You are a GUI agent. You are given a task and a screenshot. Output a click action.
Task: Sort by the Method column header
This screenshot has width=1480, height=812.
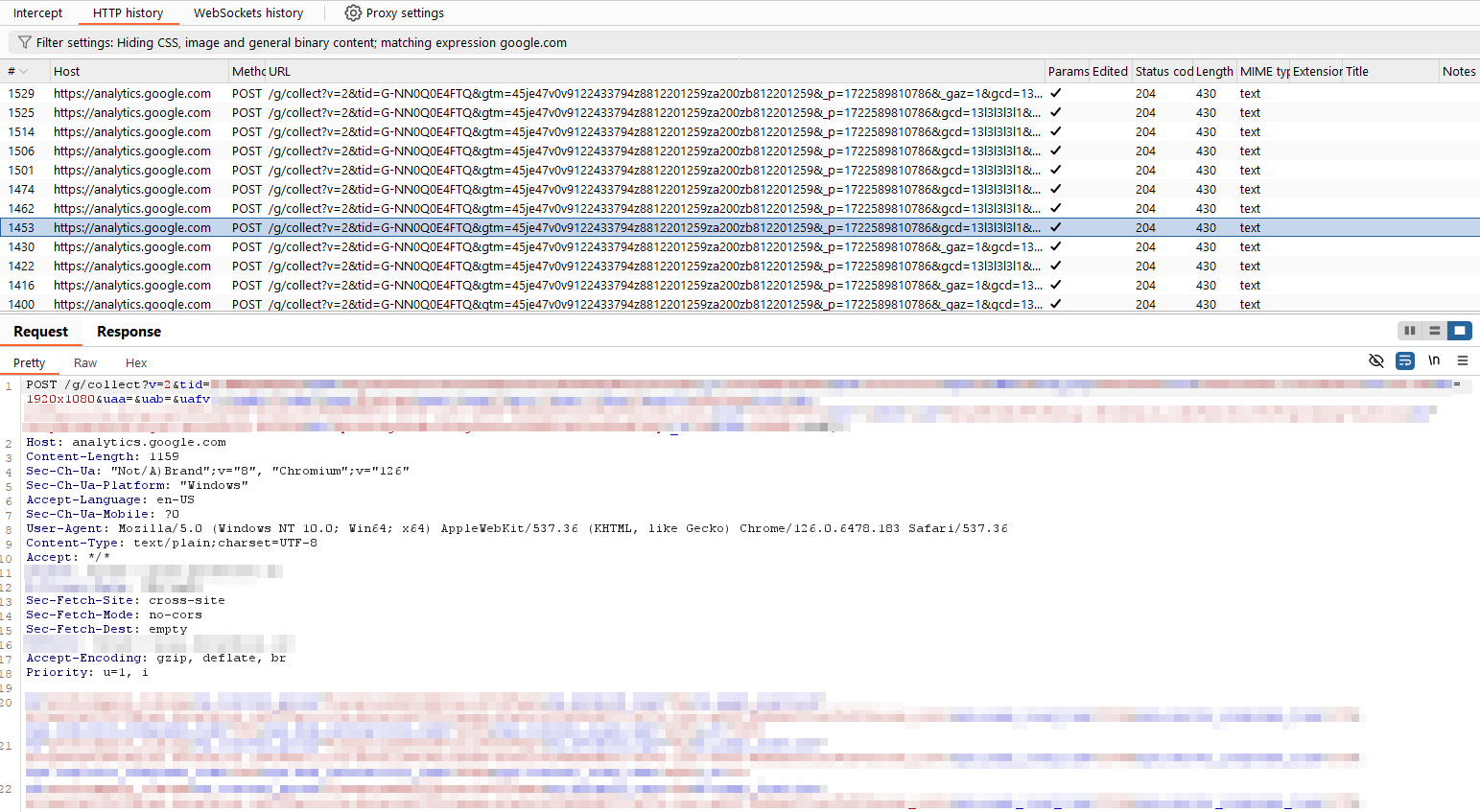pos(247,71)
